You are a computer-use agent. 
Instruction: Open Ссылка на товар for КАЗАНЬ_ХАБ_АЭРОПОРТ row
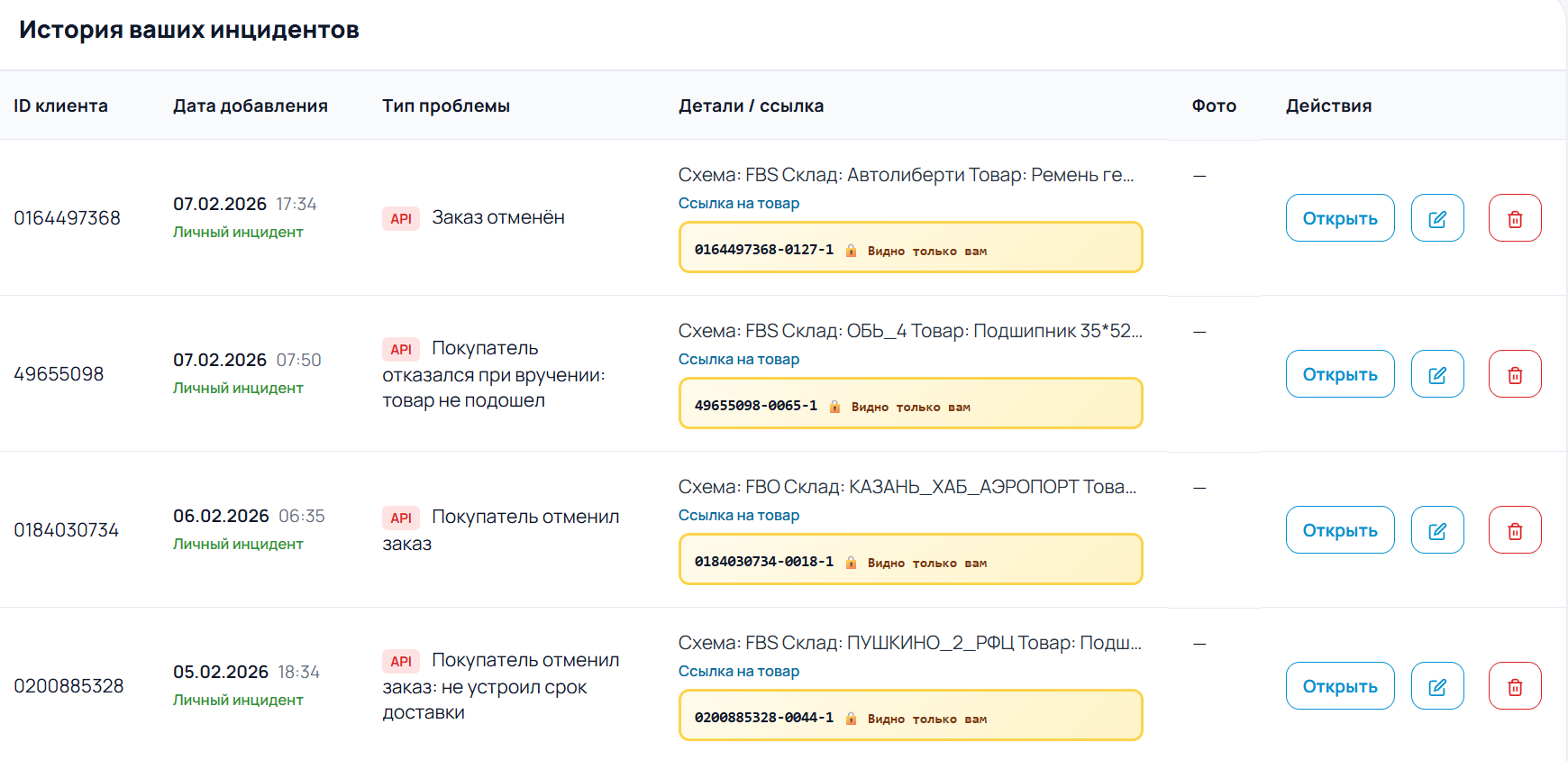pyautogui.click(x=739, y=516)
